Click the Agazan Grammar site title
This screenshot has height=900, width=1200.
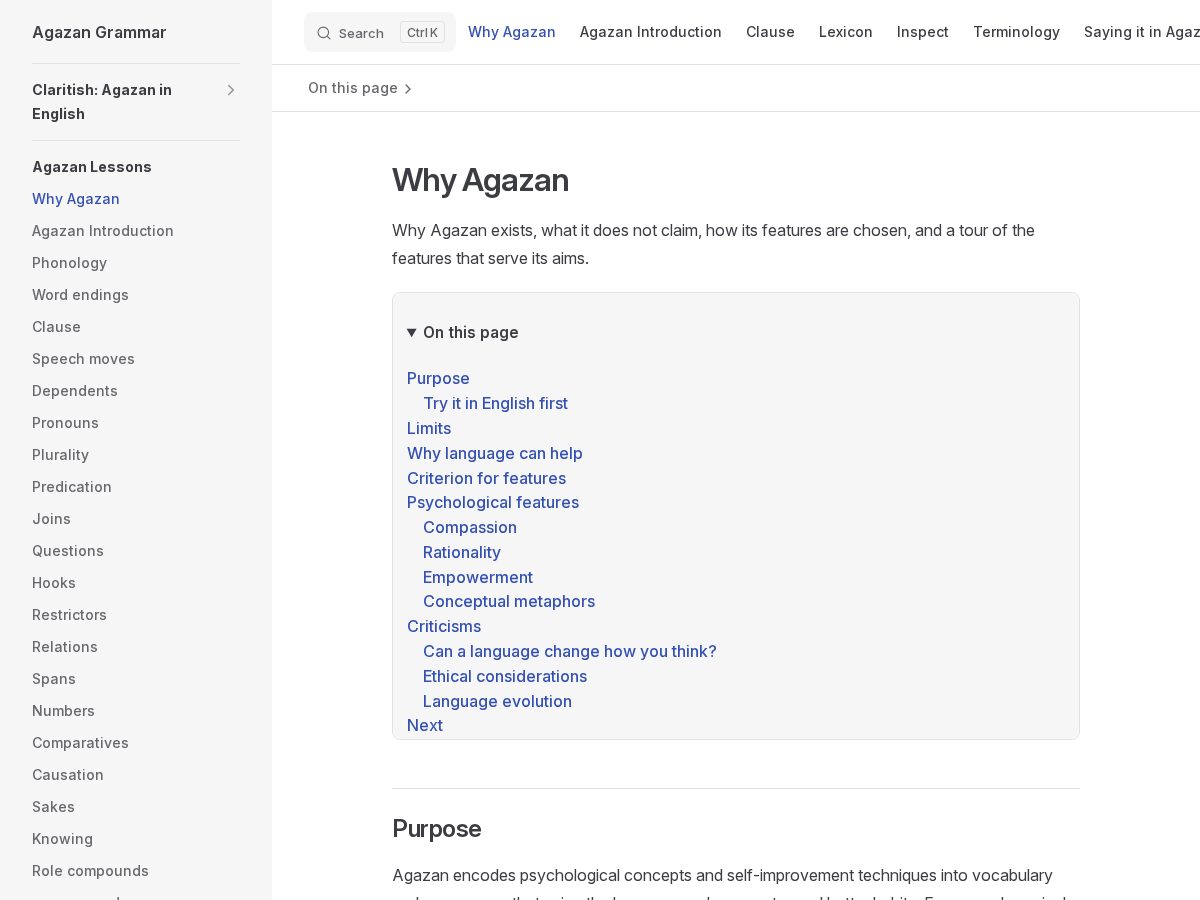pos(99,32)
